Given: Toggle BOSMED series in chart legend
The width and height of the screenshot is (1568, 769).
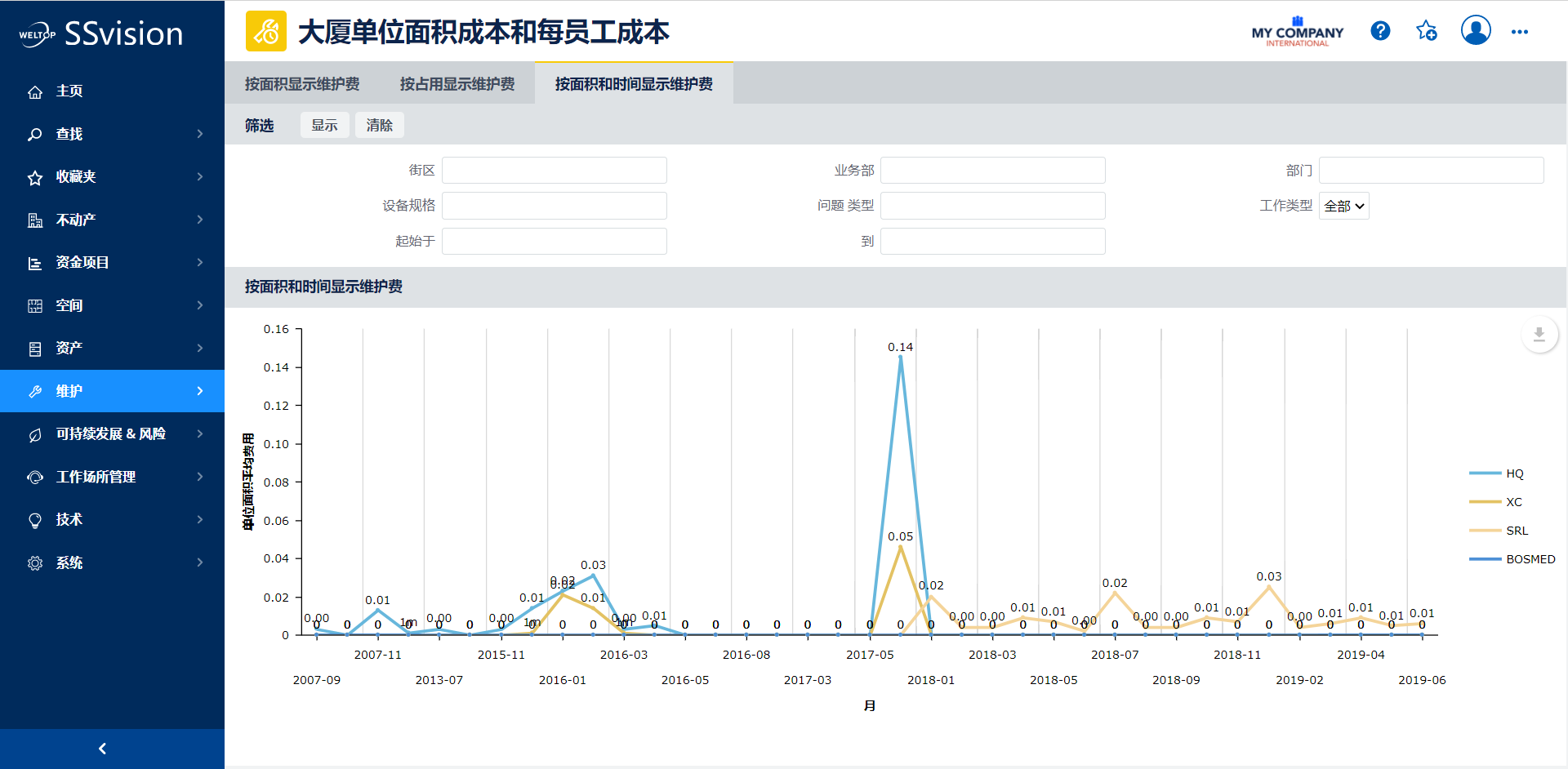Looking at the screenshot, I should 1530,559.
